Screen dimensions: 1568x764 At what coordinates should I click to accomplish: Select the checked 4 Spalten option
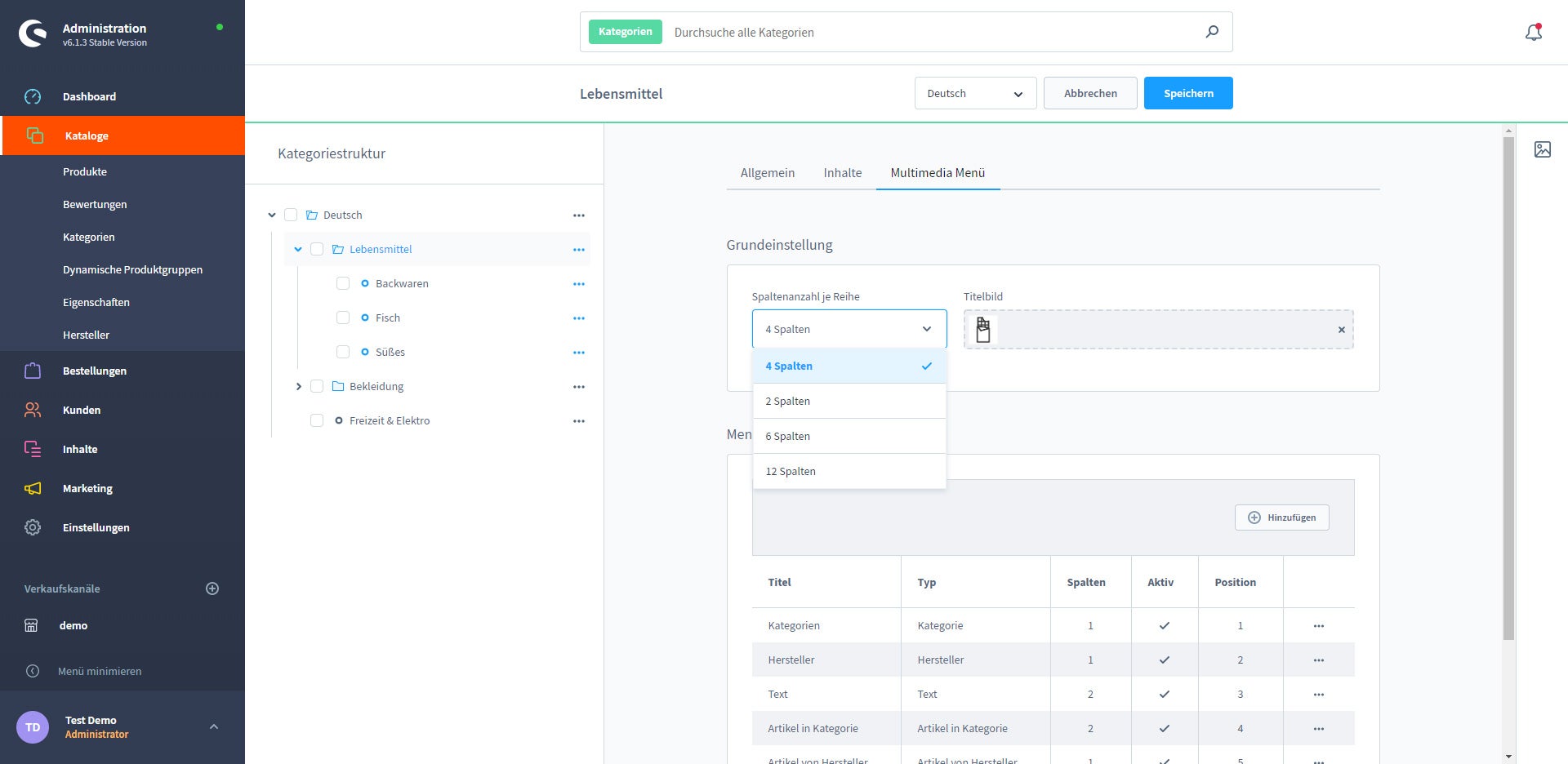(x=849, y=366)
